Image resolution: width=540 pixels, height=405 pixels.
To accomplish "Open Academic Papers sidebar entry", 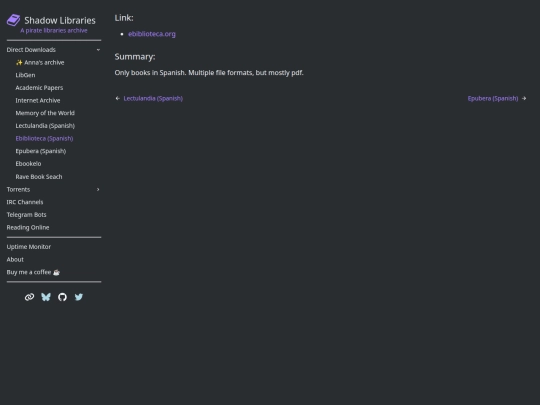I will [x=39, y=88].
